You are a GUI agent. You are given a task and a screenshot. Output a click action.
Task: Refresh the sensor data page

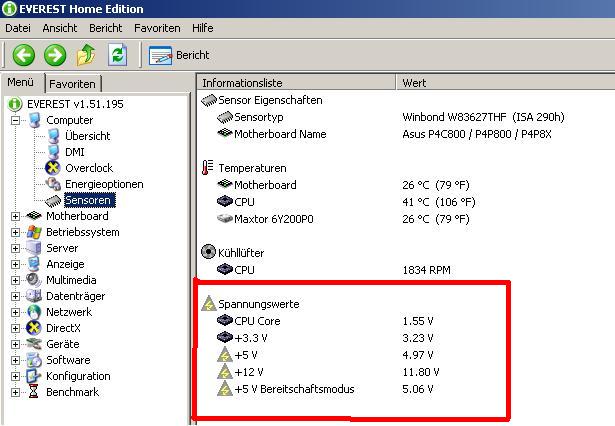coord(117,55)
